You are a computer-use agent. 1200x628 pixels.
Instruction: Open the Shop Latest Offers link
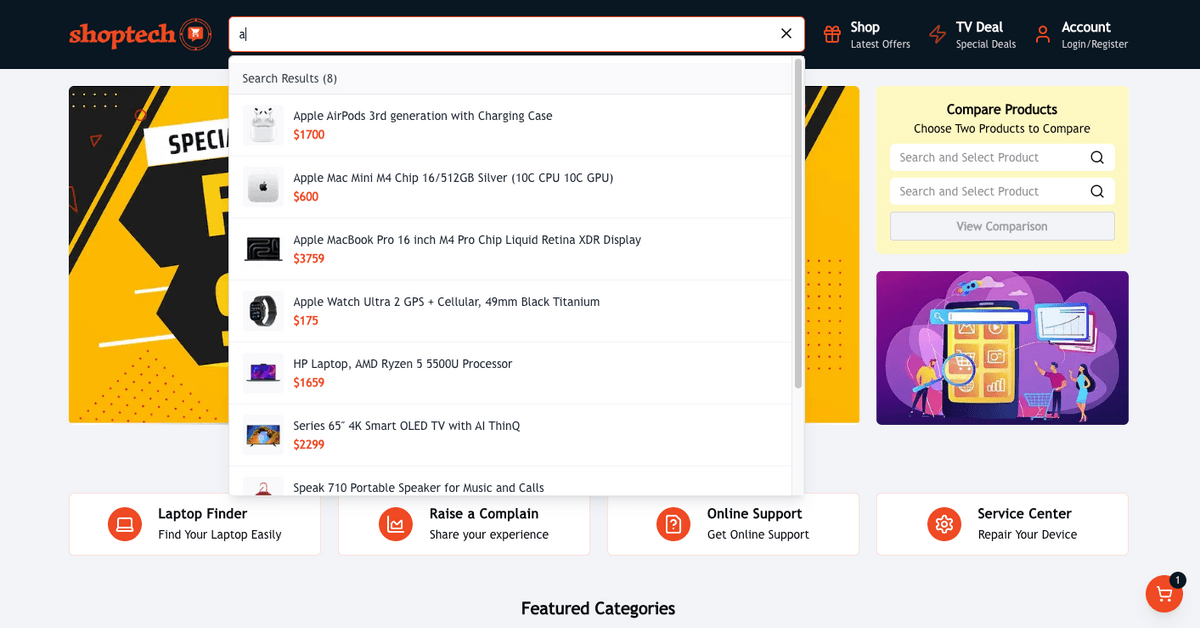coord(867,34)
